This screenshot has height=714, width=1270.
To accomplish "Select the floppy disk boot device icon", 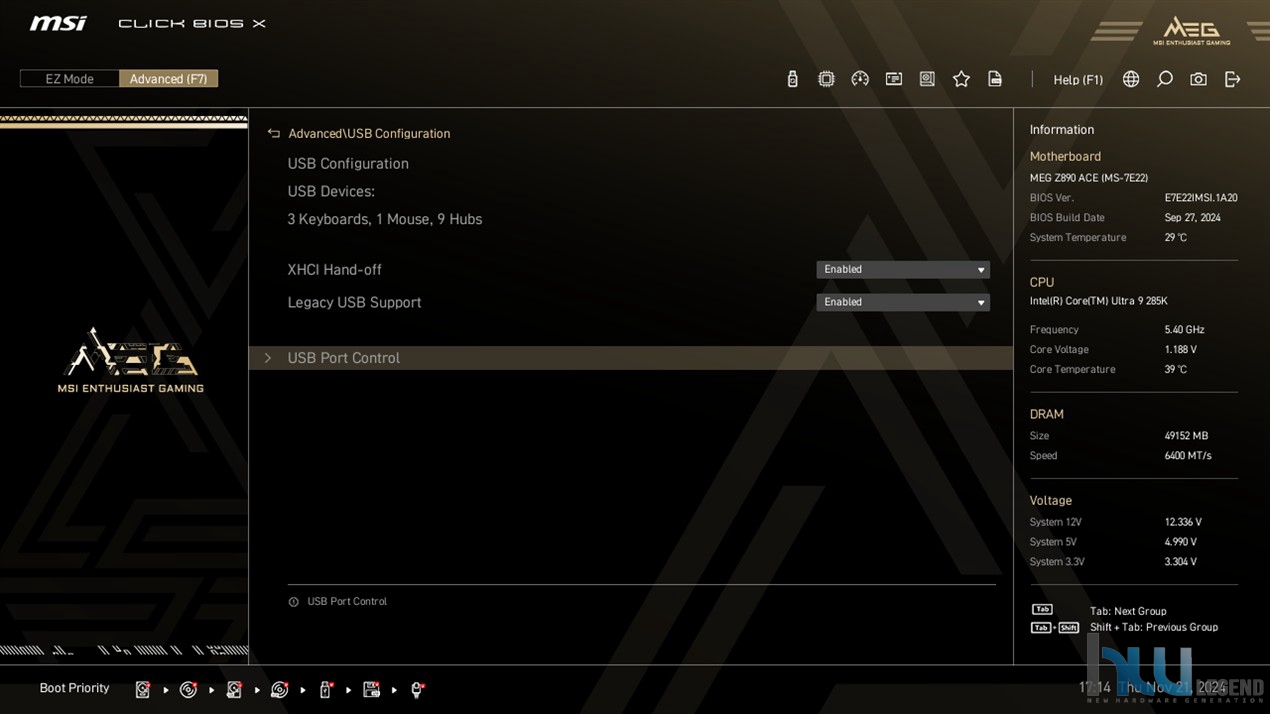I will click(x=371, y=689).
